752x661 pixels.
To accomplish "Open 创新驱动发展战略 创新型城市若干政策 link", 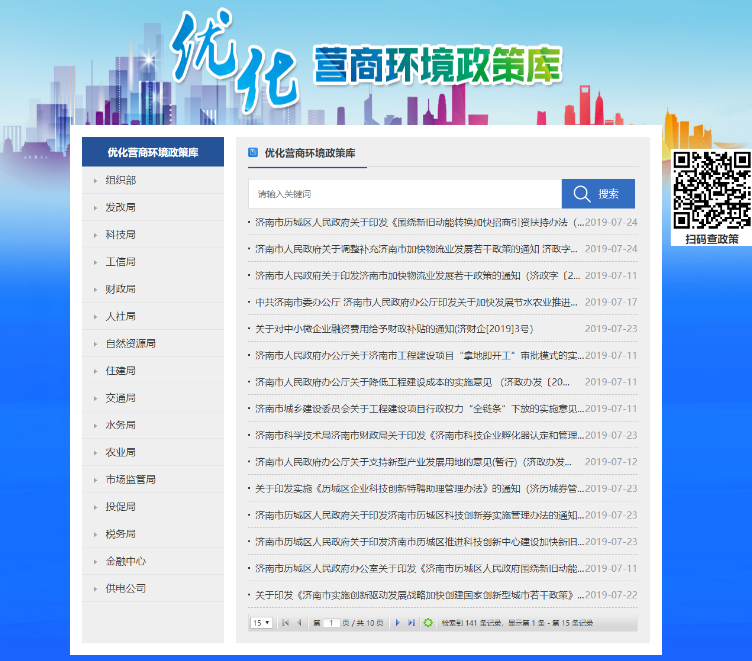I will click(420, 595).
